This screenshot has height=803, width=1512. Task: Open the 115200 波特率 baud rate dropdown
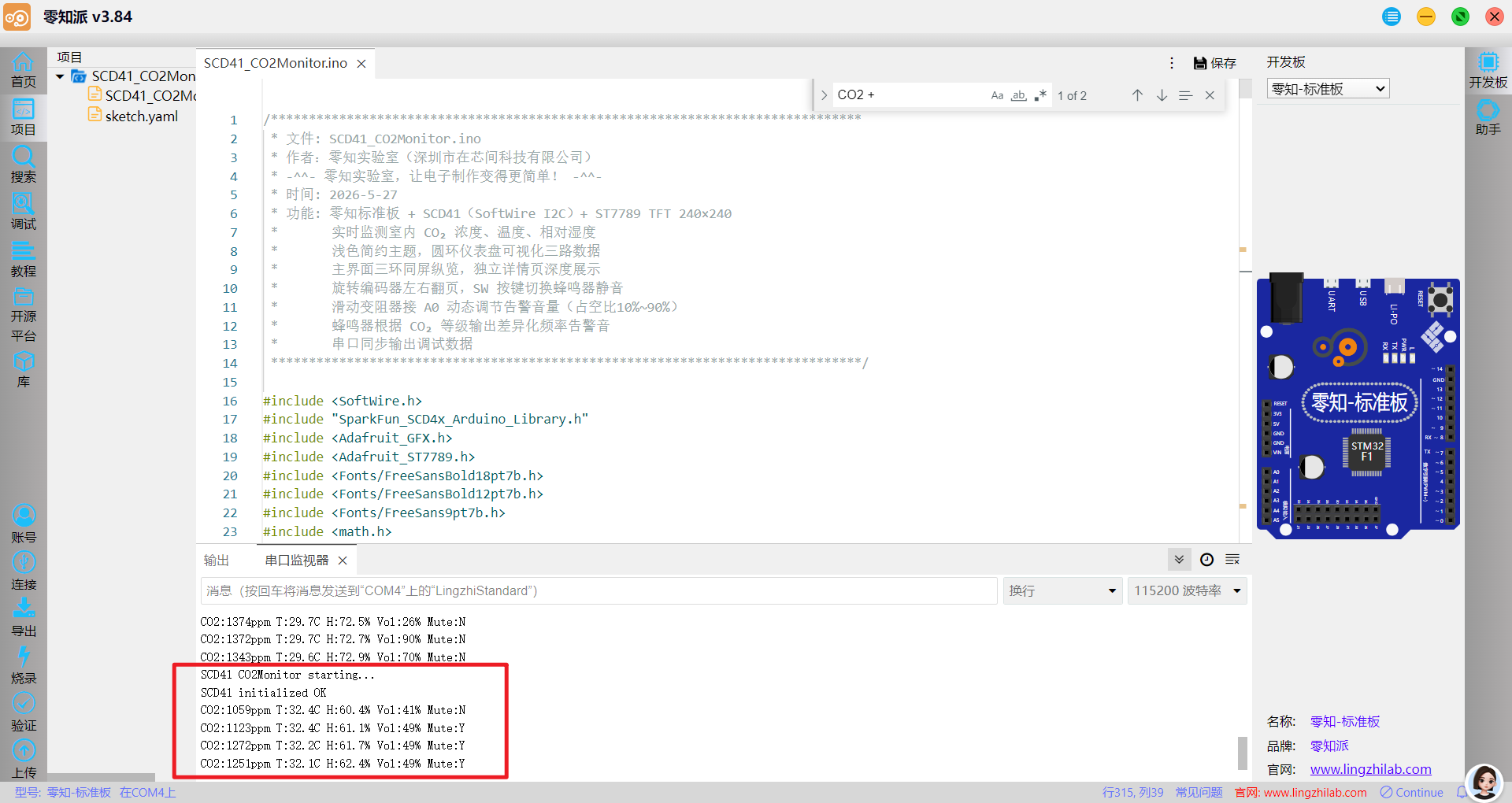tap(1187, 590)
